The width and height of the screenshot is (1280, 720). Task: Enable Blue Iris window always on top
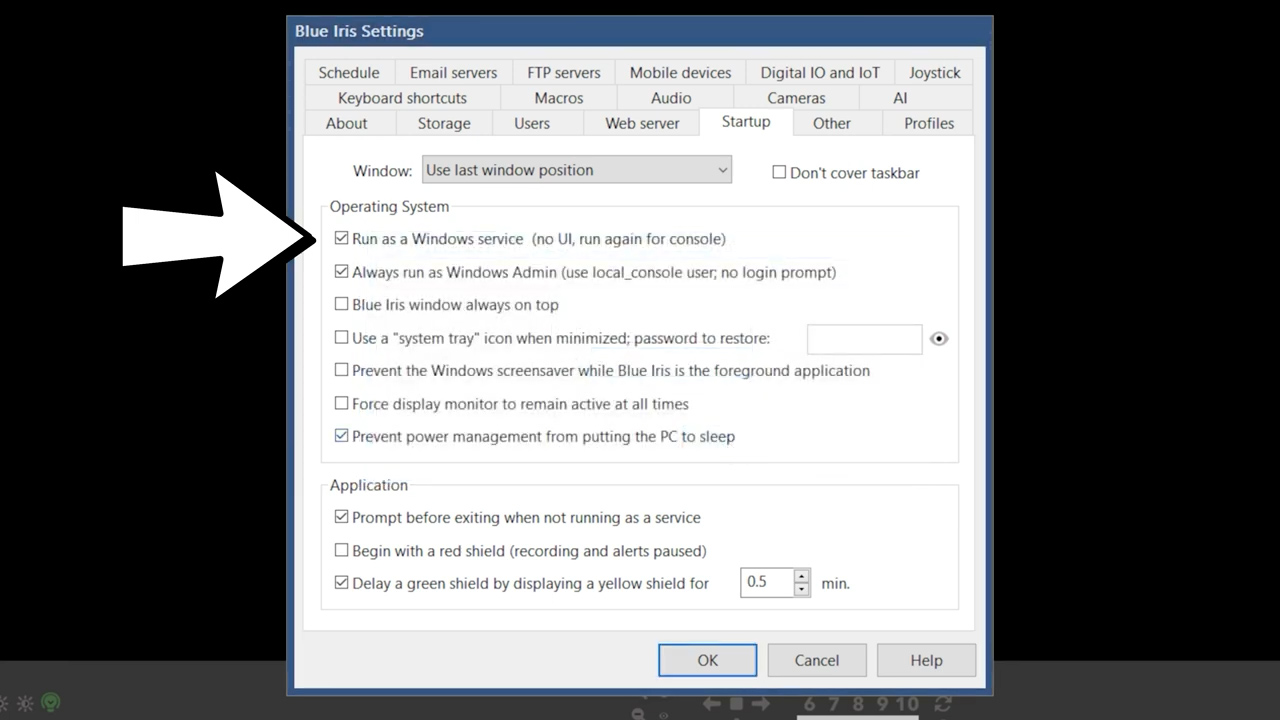point(341,305)
